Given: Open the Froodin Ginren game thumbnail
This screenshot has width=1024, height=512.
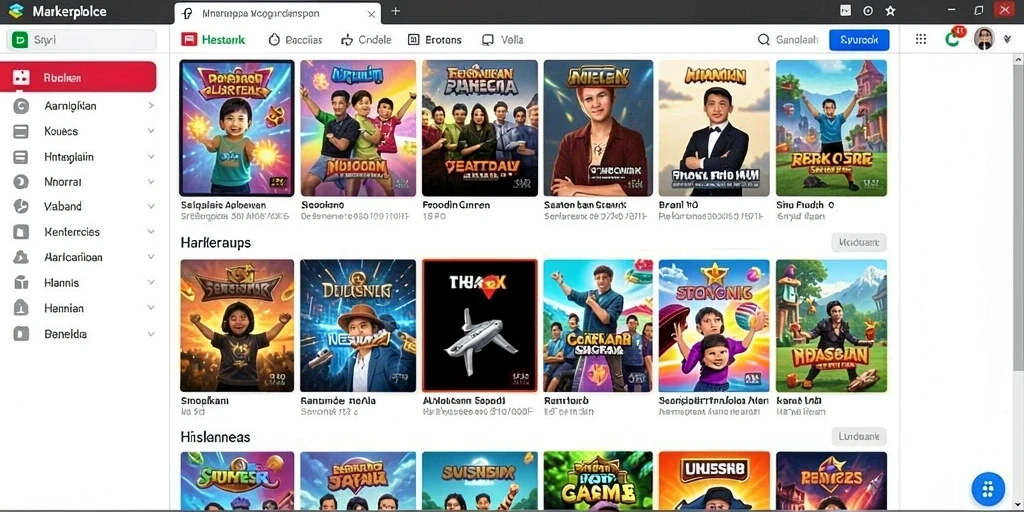Looking at the screenshot, I should tap(480, 128).
